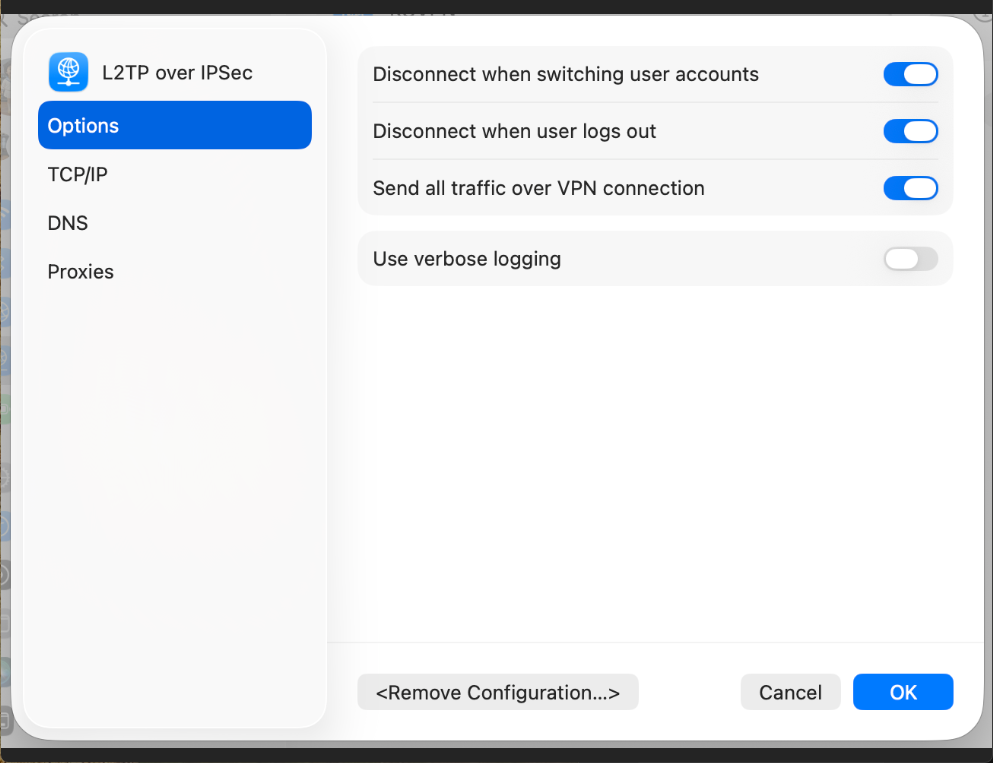Image resolution: width=993 pixels, height=763 pixels.
Task: Click empty sidebar space below Proxies
Action: coord(174,480)
